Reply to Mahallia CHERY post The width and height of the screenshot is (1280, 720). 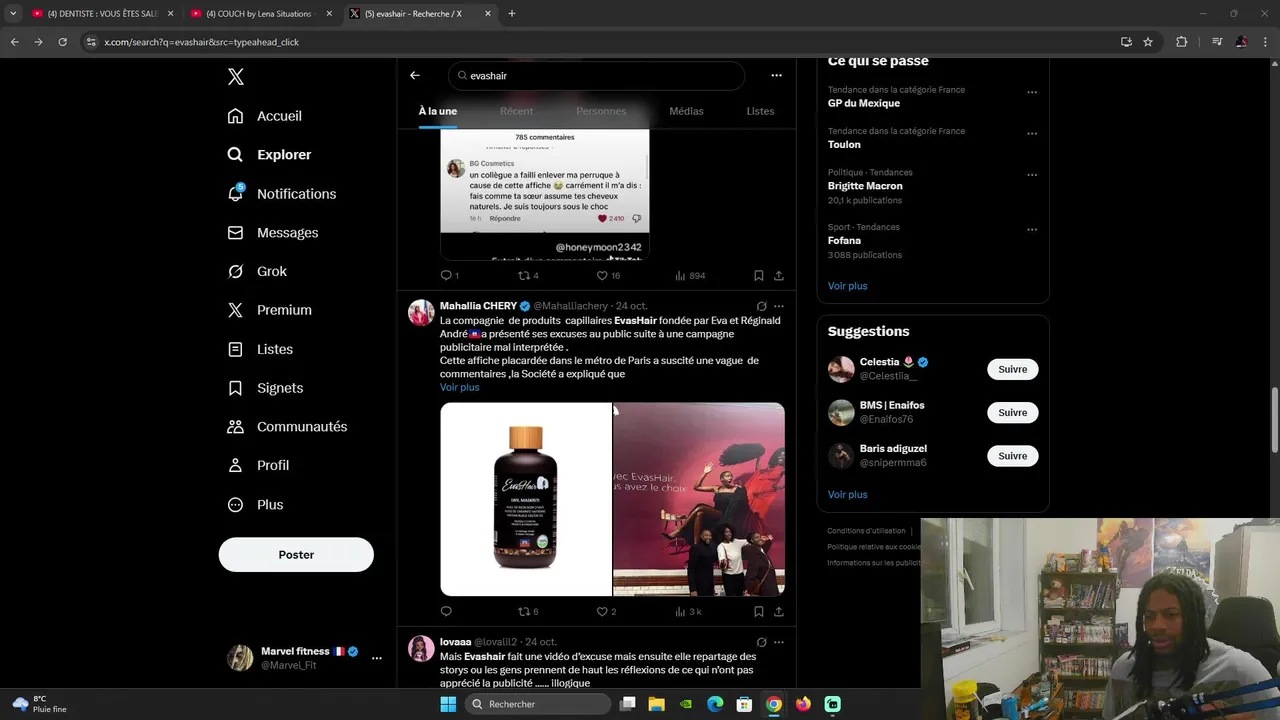446,611
